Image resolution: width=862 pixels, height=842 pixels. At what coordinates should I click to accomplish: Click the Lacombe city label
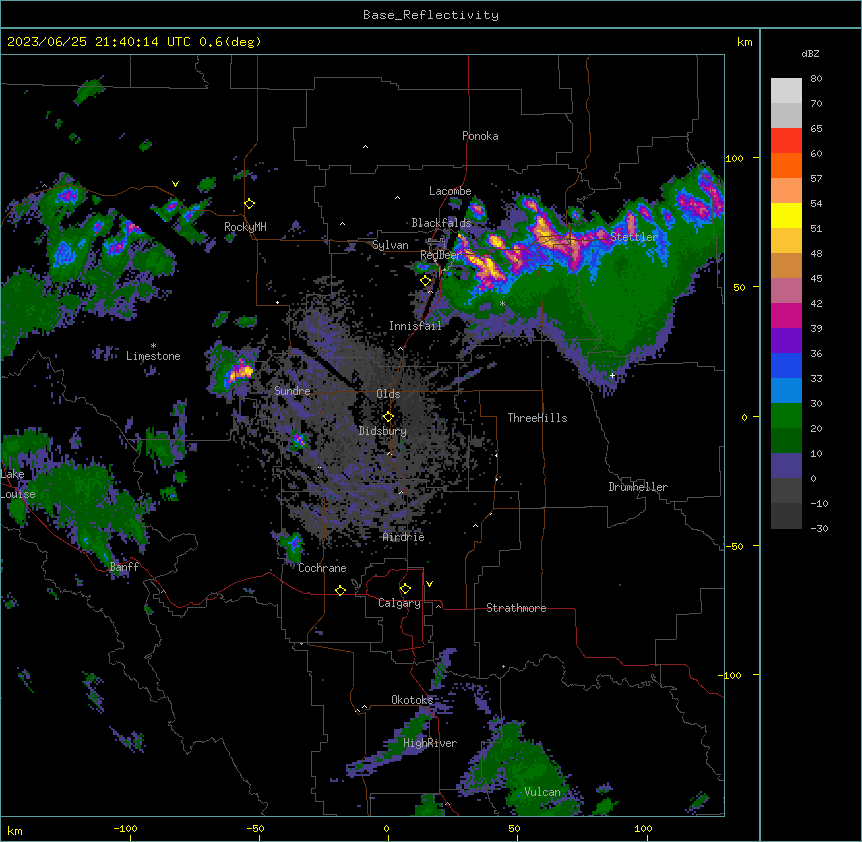pyautogui.click(x=450, y=191)
